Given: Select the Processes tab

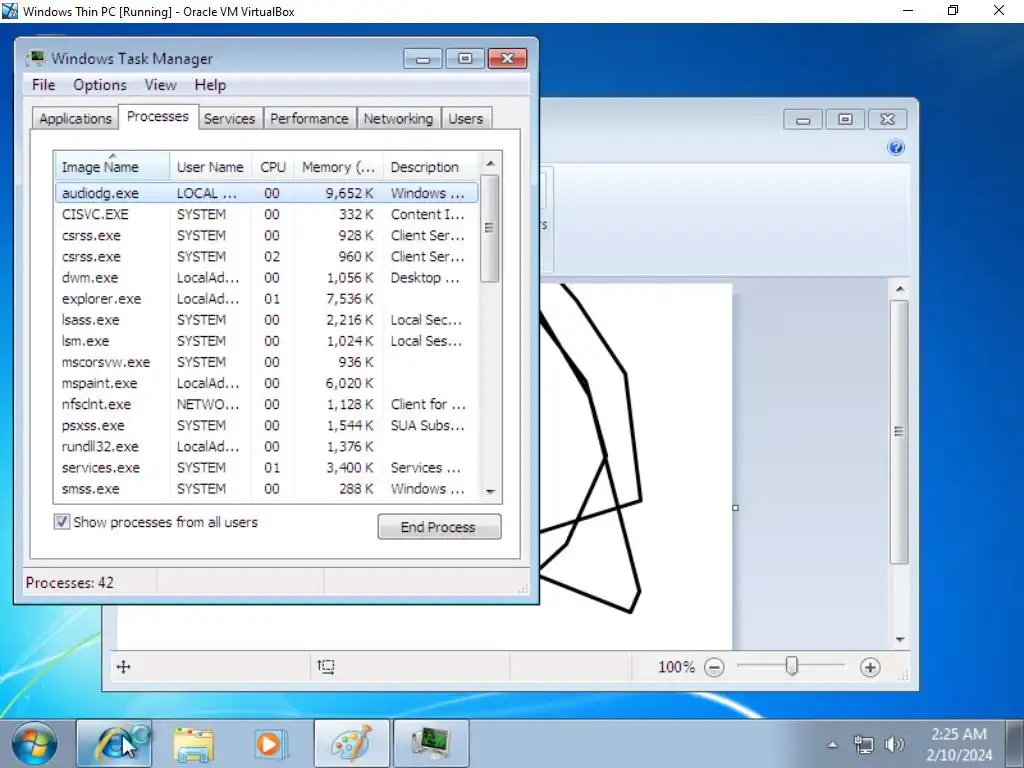Looking at the screenshot, I should point(158,116).
